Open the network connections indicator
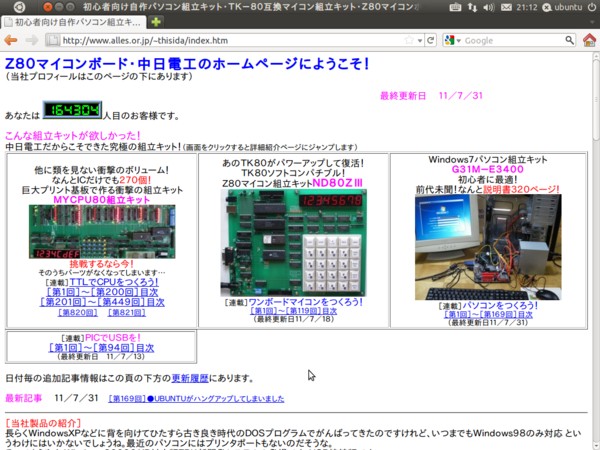 pyautogui.click(x=472, y=7)
